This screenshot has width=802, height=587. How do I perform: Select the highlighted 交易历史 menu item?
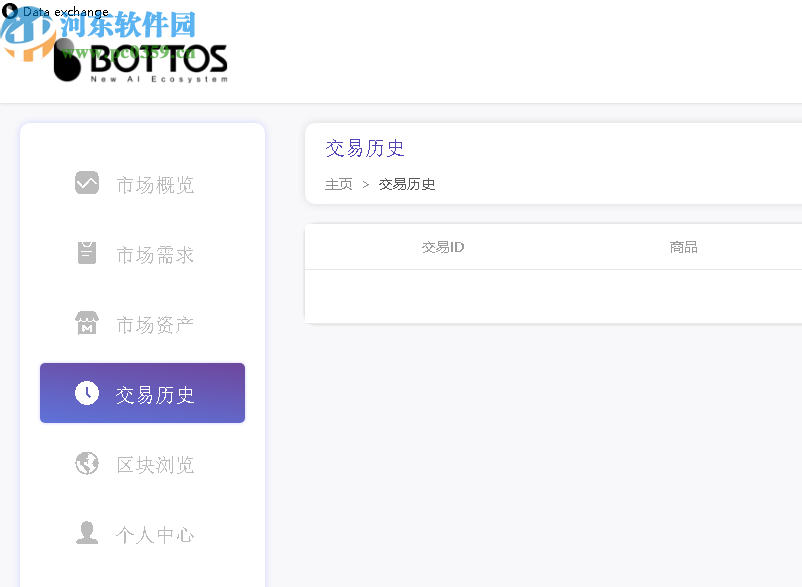[142, 392]
